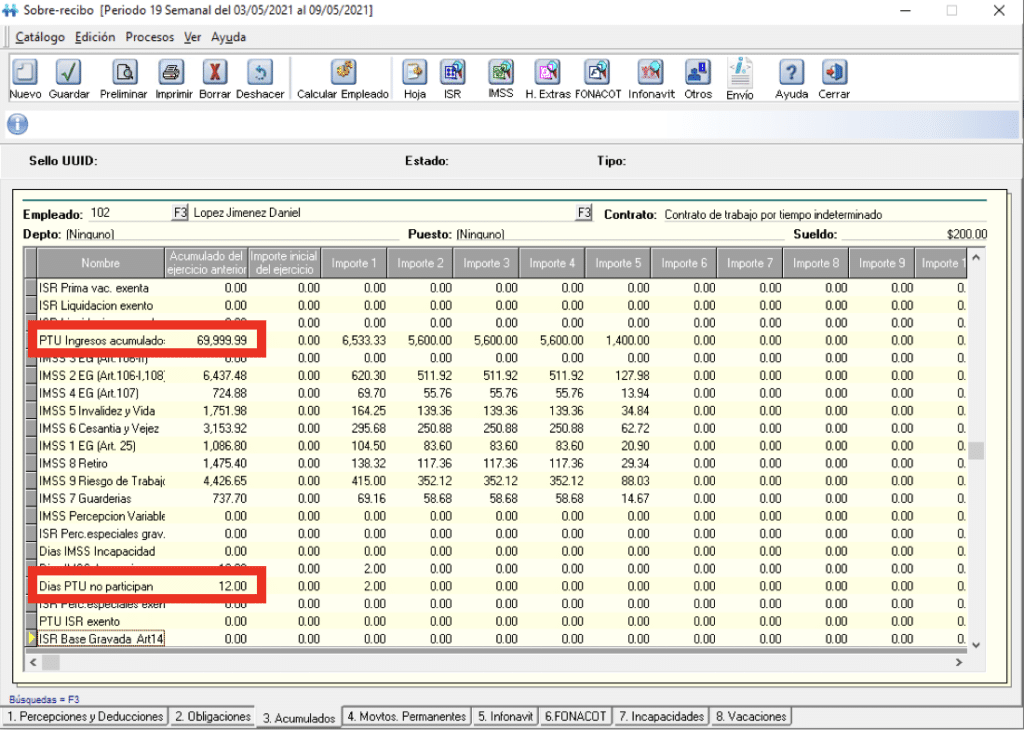This screenshot has width=1024, height=730.
Task: Save the record with the Guardar icon
Action: tap(68, 73)
